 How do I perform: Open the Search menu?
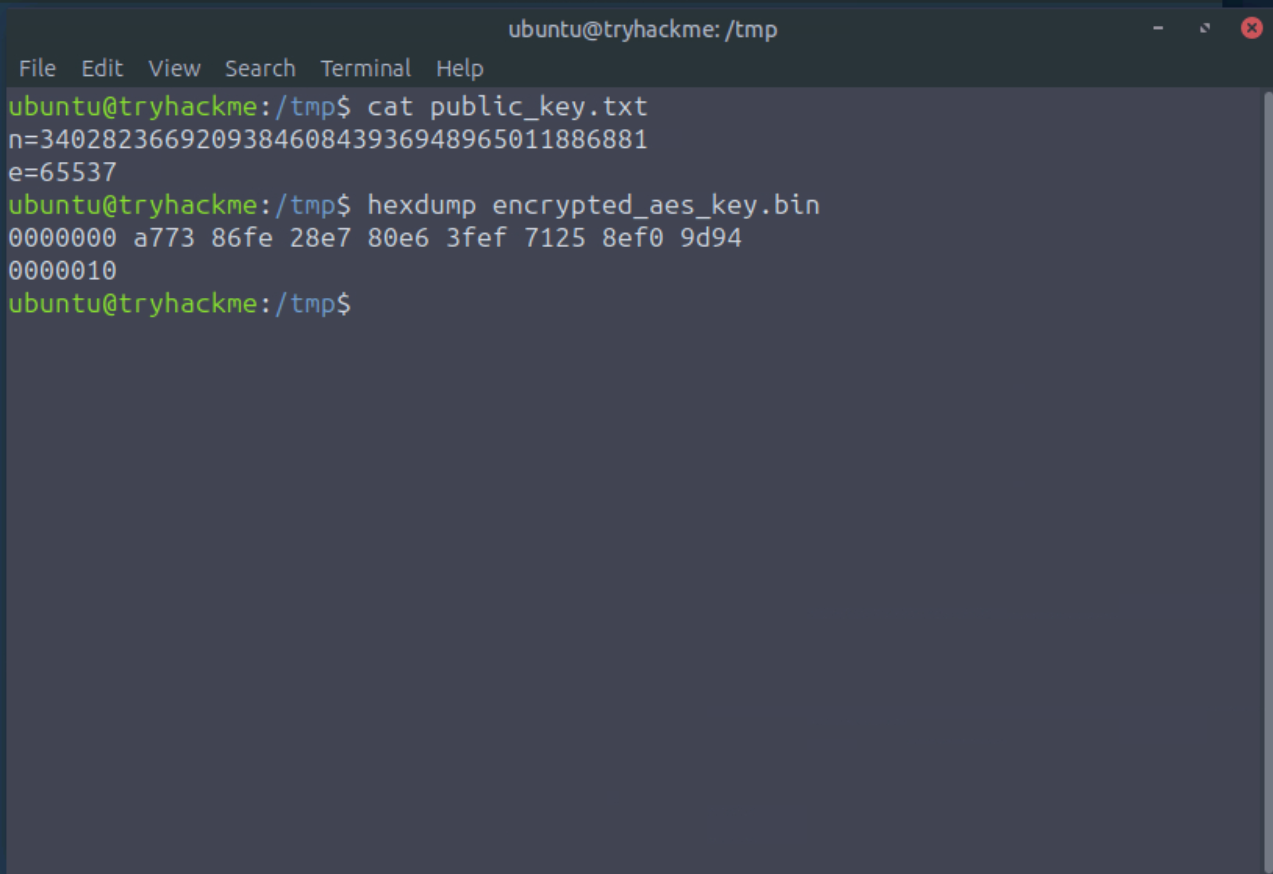[259, 68]
